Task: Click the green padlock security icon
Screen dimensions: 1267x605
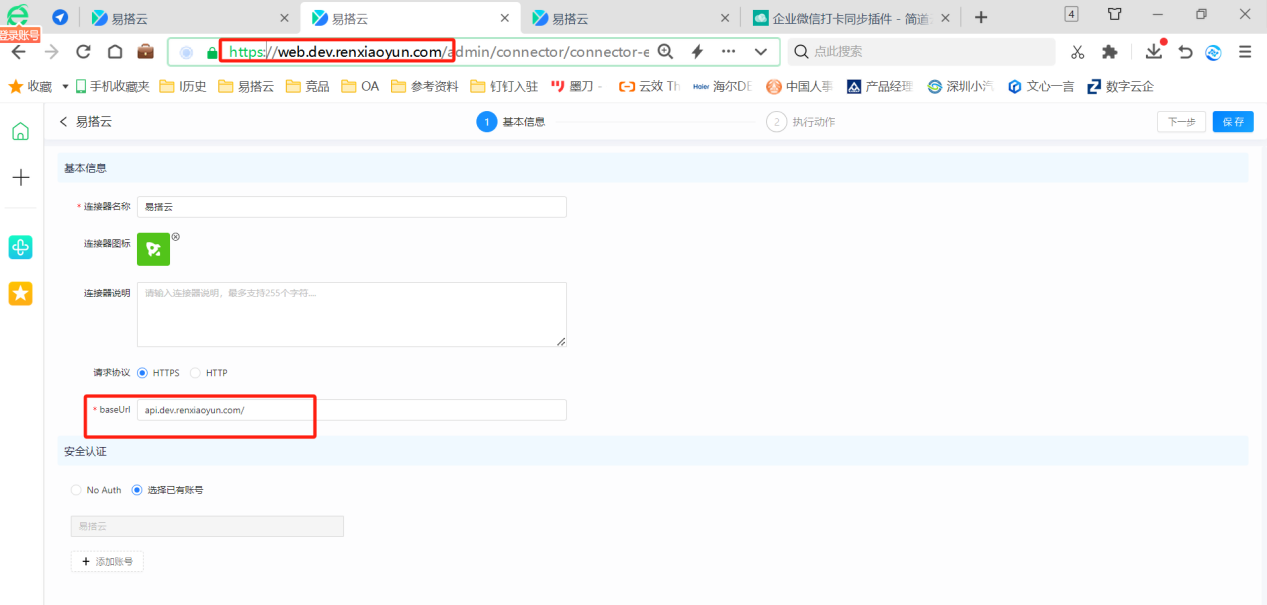Action: (x=211, y=52)
